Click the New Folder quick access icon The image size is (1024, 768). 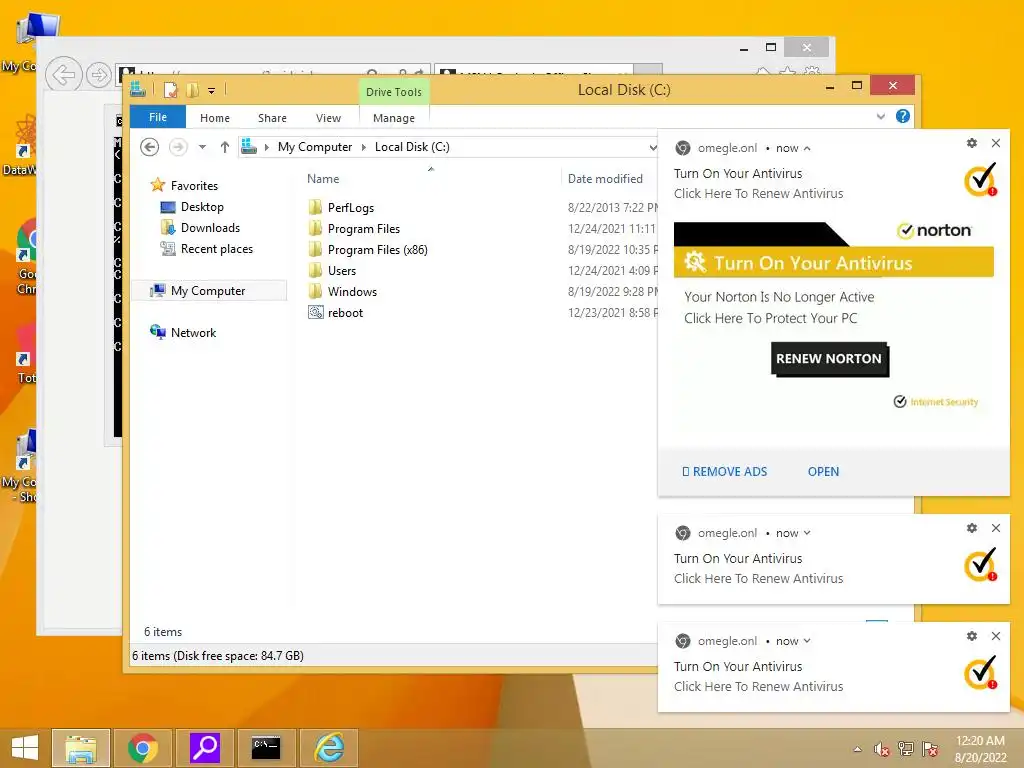click(192, 90)
